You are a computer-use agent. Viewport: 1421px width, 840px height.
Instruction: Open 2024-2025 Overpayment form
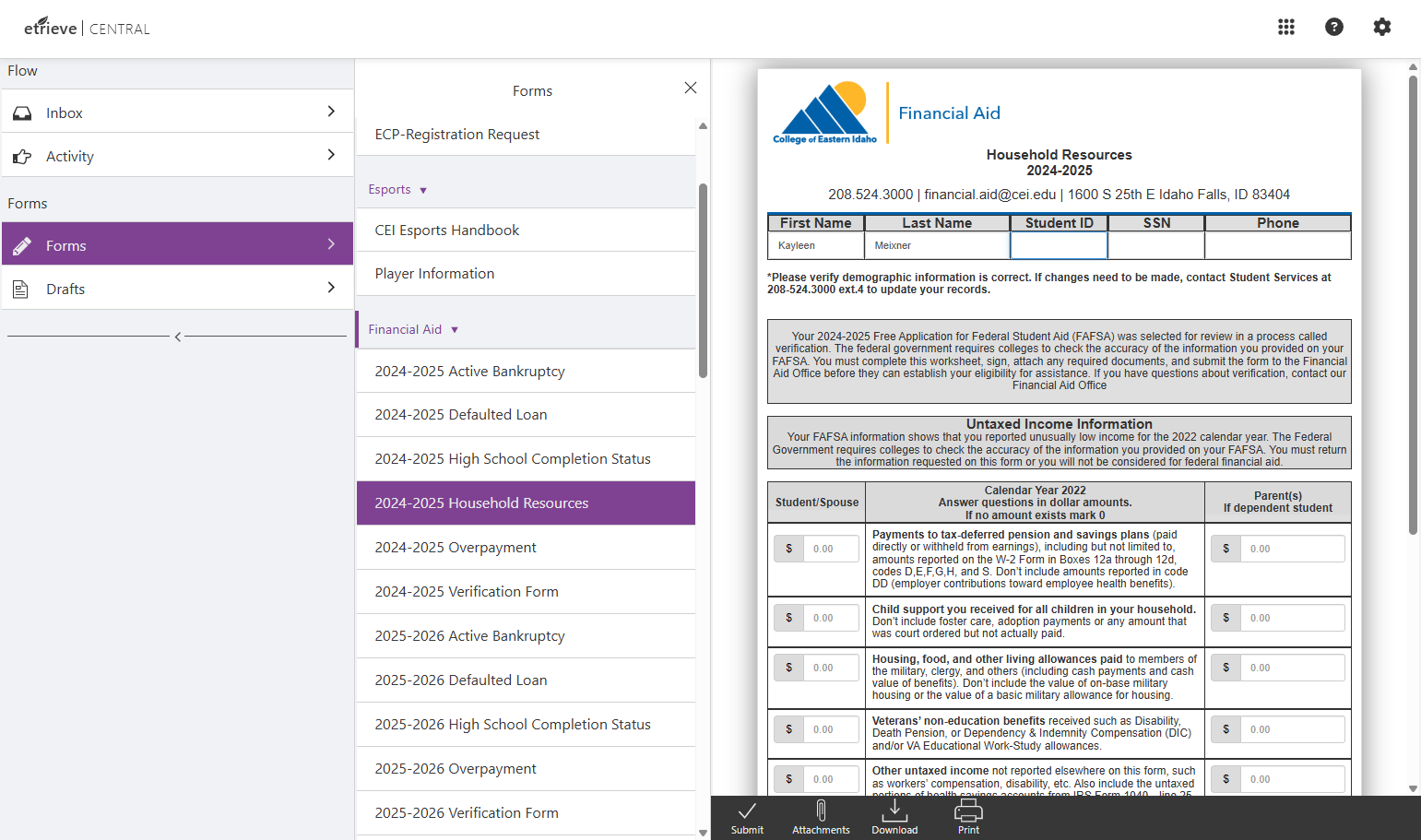coord(526,548)
